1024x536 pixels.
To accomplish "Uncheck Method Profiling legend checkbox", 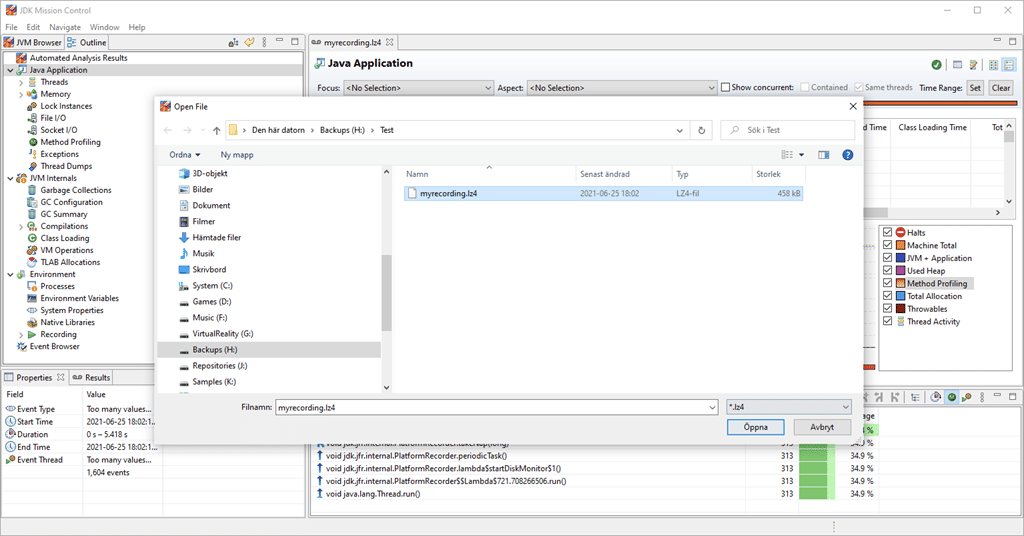I will 887,283.
